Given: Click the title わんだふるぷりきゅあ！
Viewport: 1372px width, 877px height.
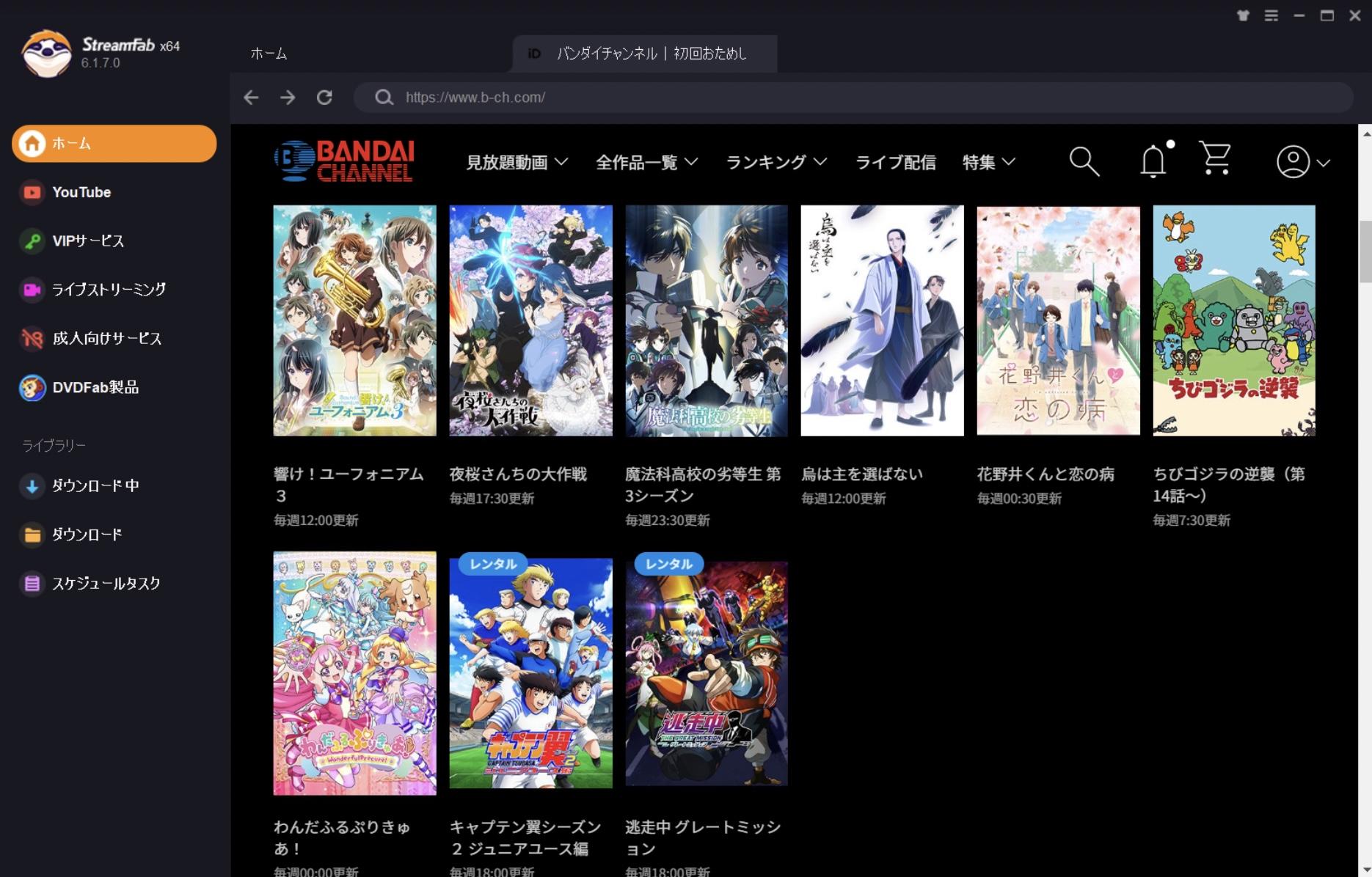Looking at the screenshot, I should [342, 837].
